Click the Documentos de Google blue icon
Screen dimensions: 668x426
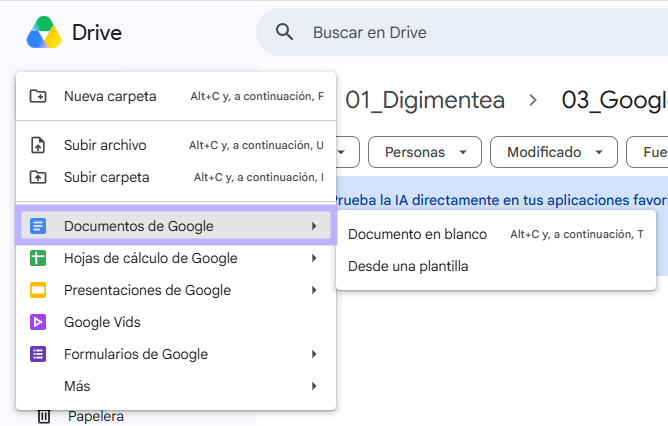38,226
